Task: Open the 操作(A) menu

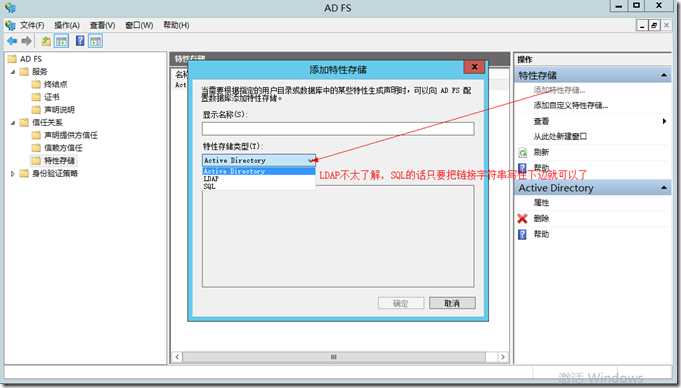Action: point(67,25)
